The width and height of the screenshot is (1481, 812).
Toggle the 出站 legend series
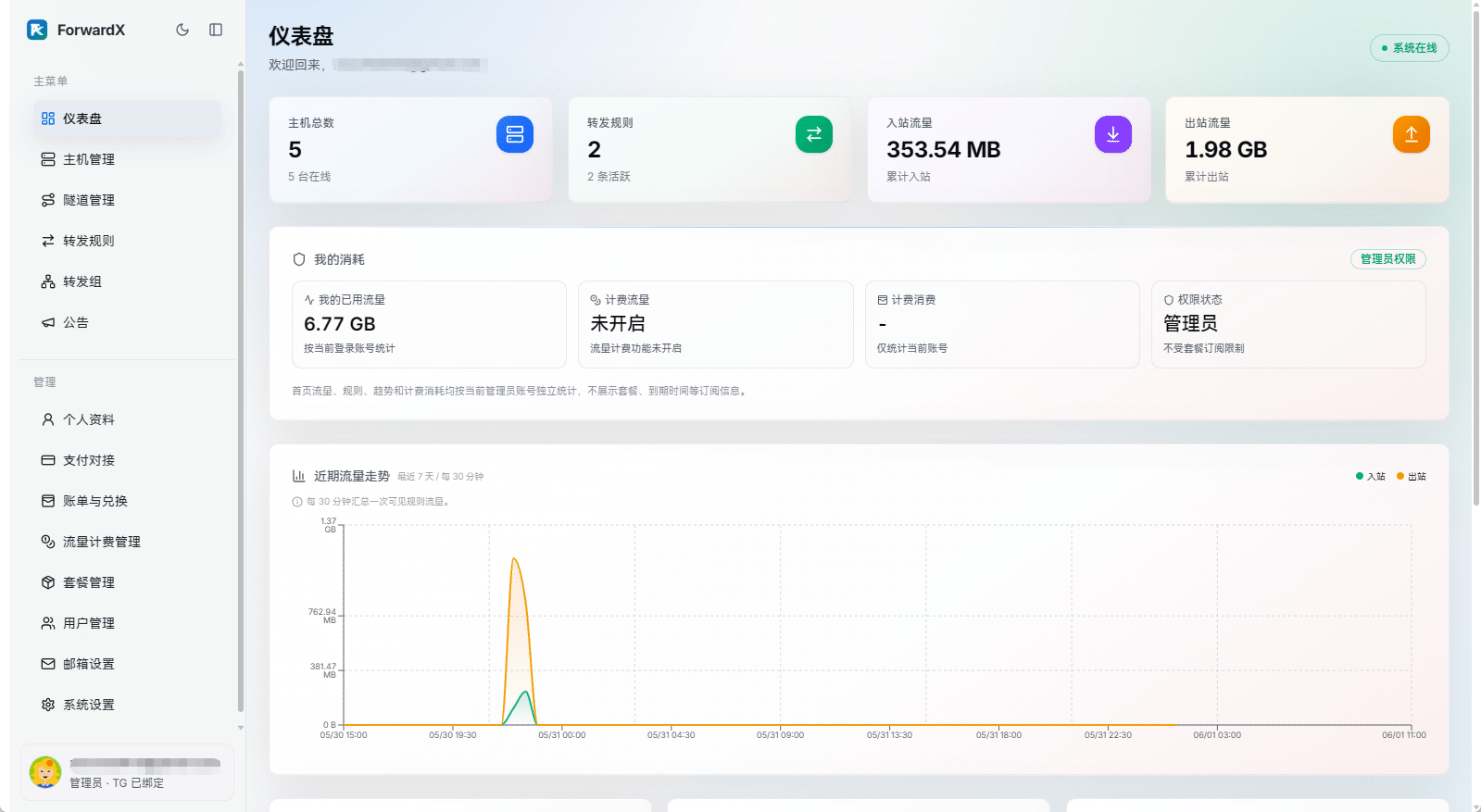(x=1412, y=477)
